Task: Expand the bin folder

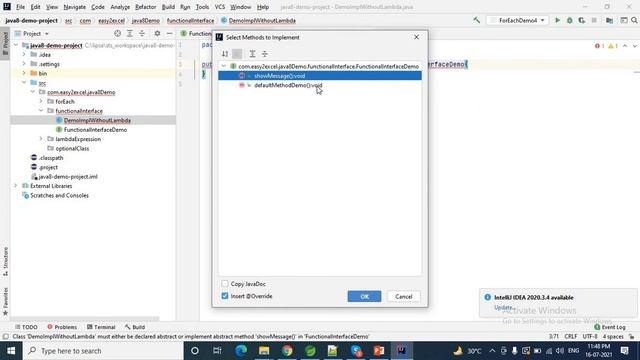Action: pyautogui.click(x=24, y=73)
